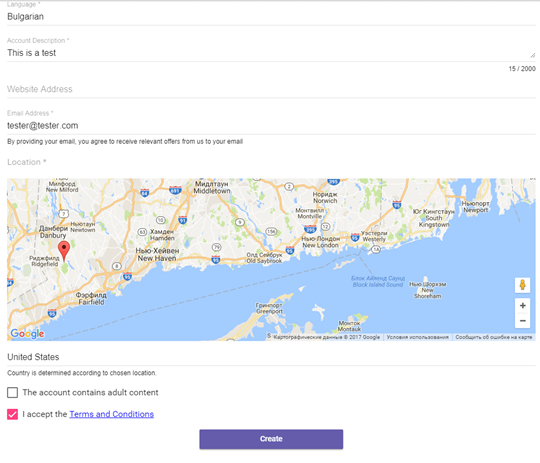Viewport: 540px width, 463px height.
Task: Click the description textarea resize handle
Action: click(532, 55)
